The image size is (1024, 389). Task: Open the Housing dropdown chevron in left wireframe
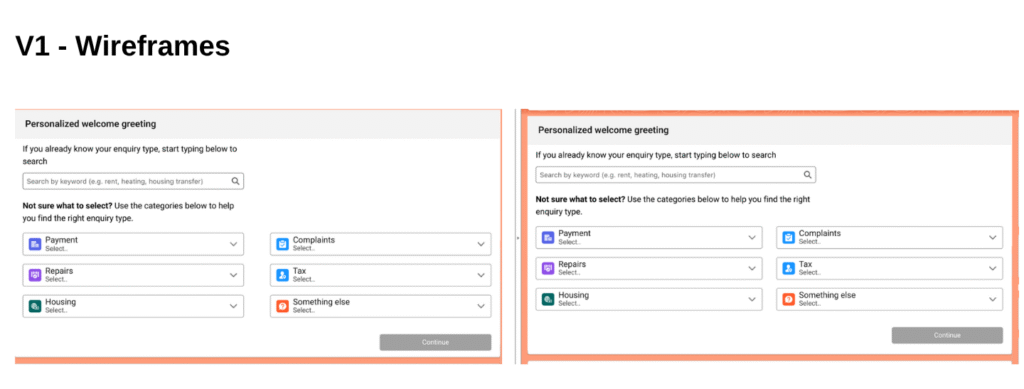click(233, 306)
